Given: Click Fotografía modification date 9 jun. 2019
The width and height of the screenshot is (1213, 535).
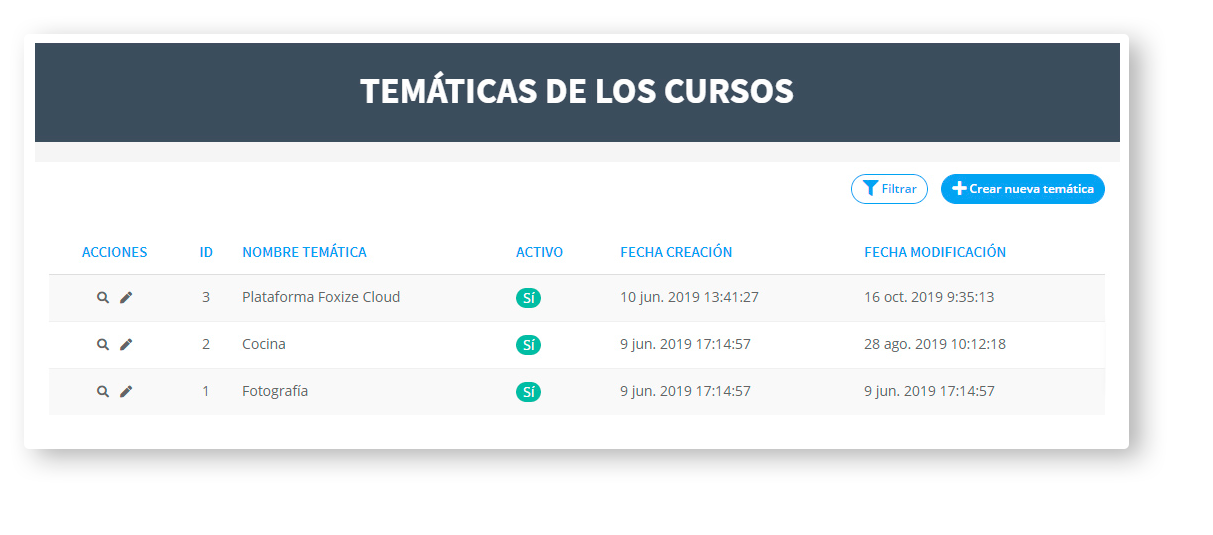Looking at the screenshot, I should 929,391.
